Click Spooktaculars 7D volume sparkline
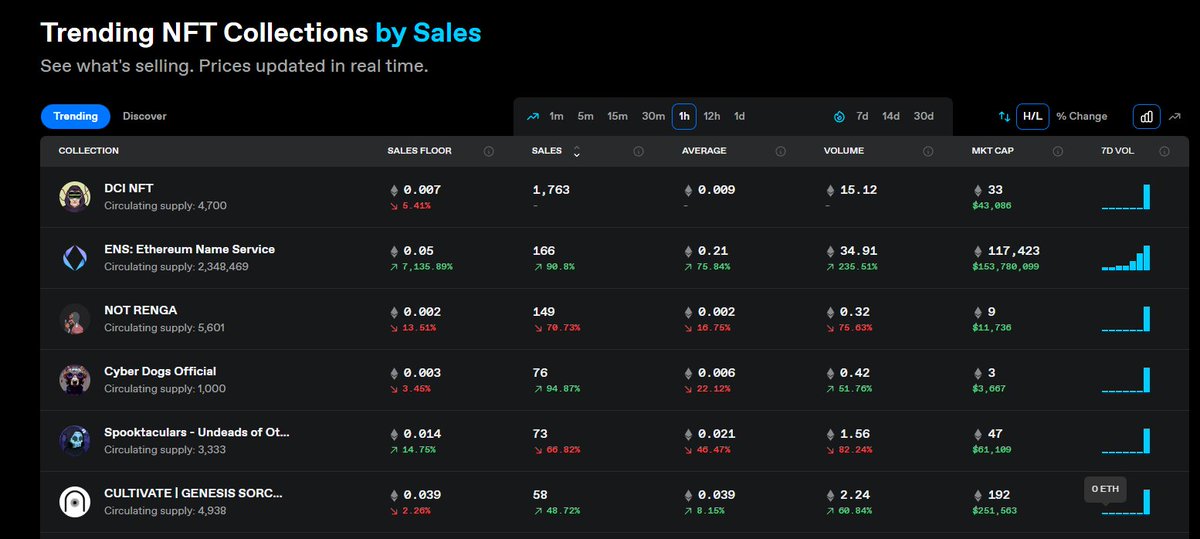Screen dimensions: 1200x539 [x=1126, y=441]
